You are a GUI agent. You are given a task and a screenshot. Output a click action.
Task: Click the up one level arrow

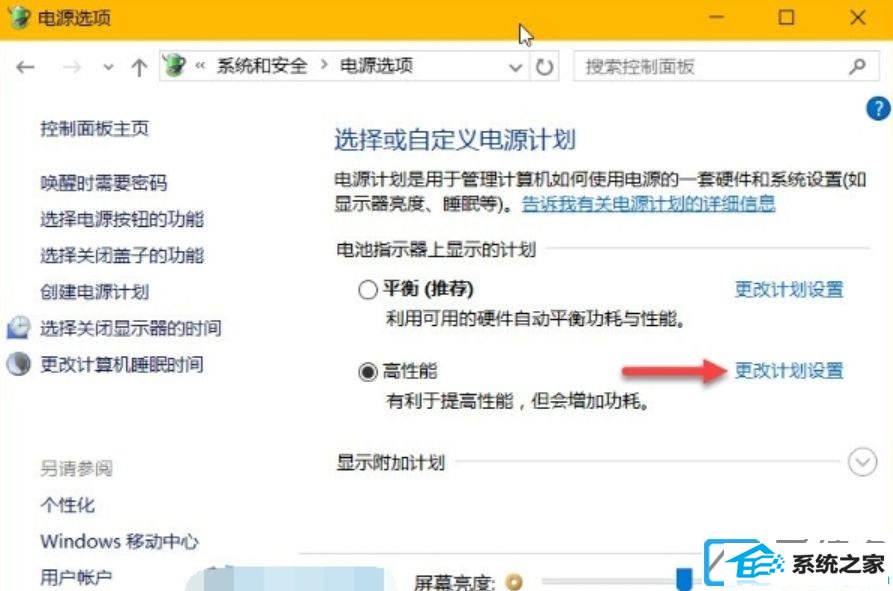click(139, 68)
